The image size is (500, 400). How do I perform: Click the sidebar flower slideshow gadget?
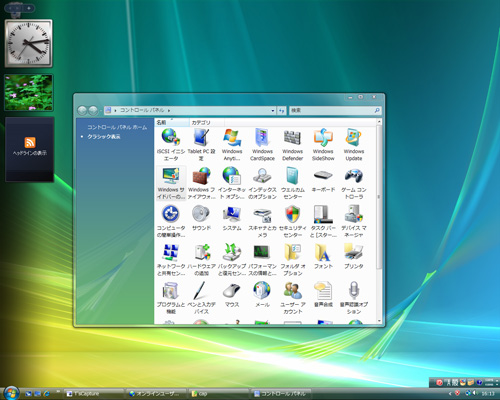click(x=29, y=92)
